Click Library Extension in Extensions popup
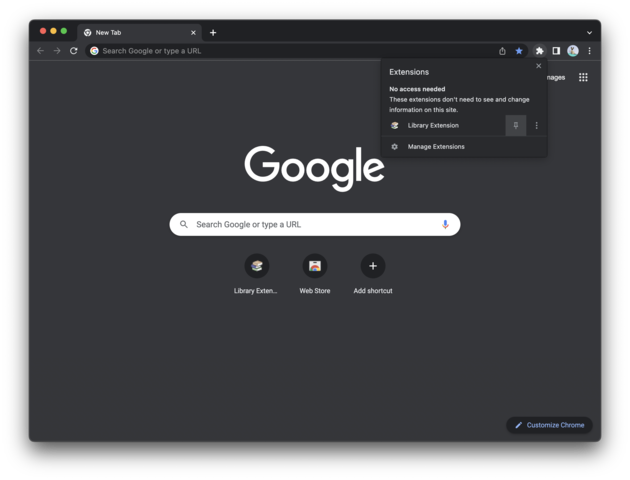This screenshot has width=630, height=480. 444,125
